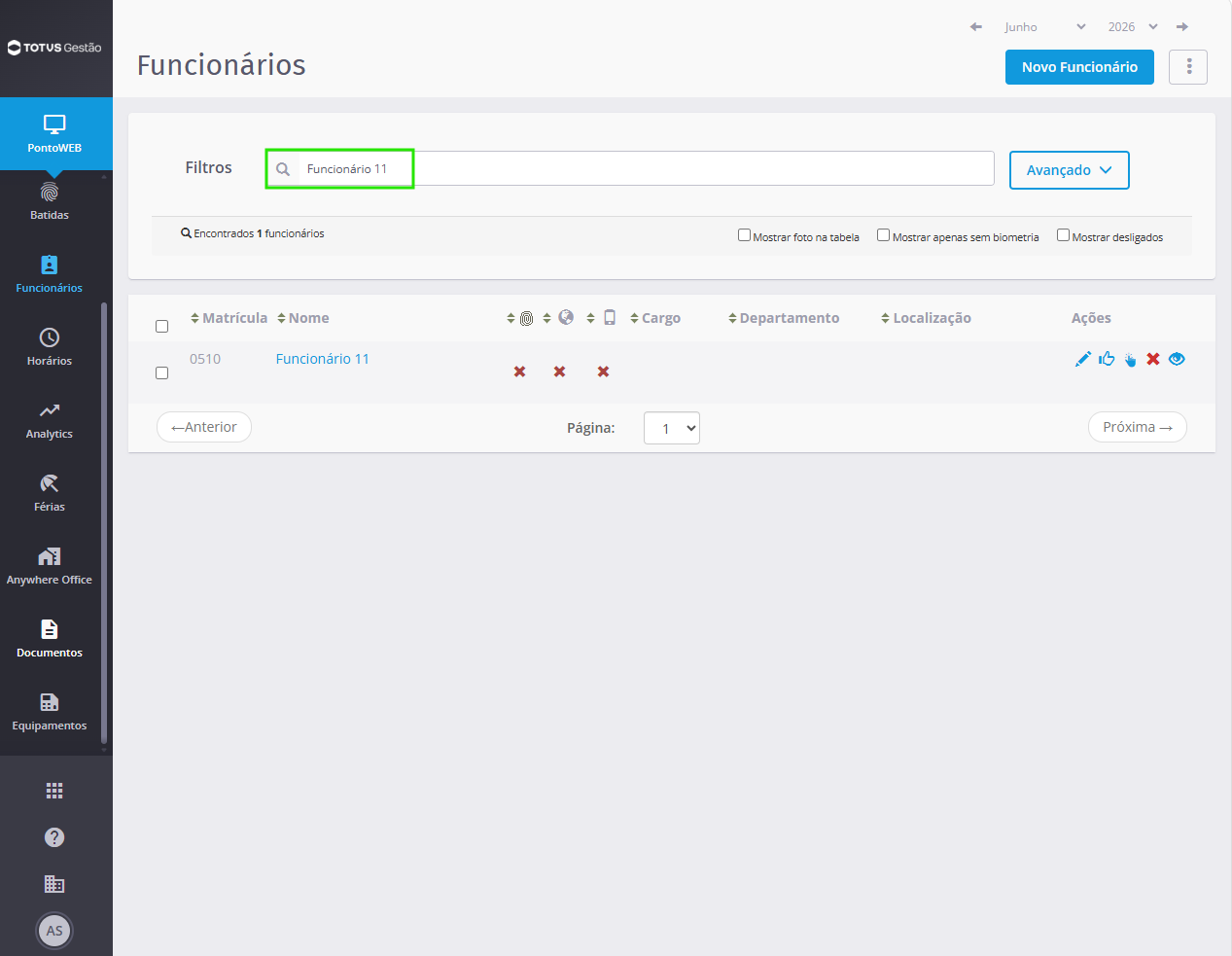Click the sidebar vertical scrollbar

coord(104,525)
